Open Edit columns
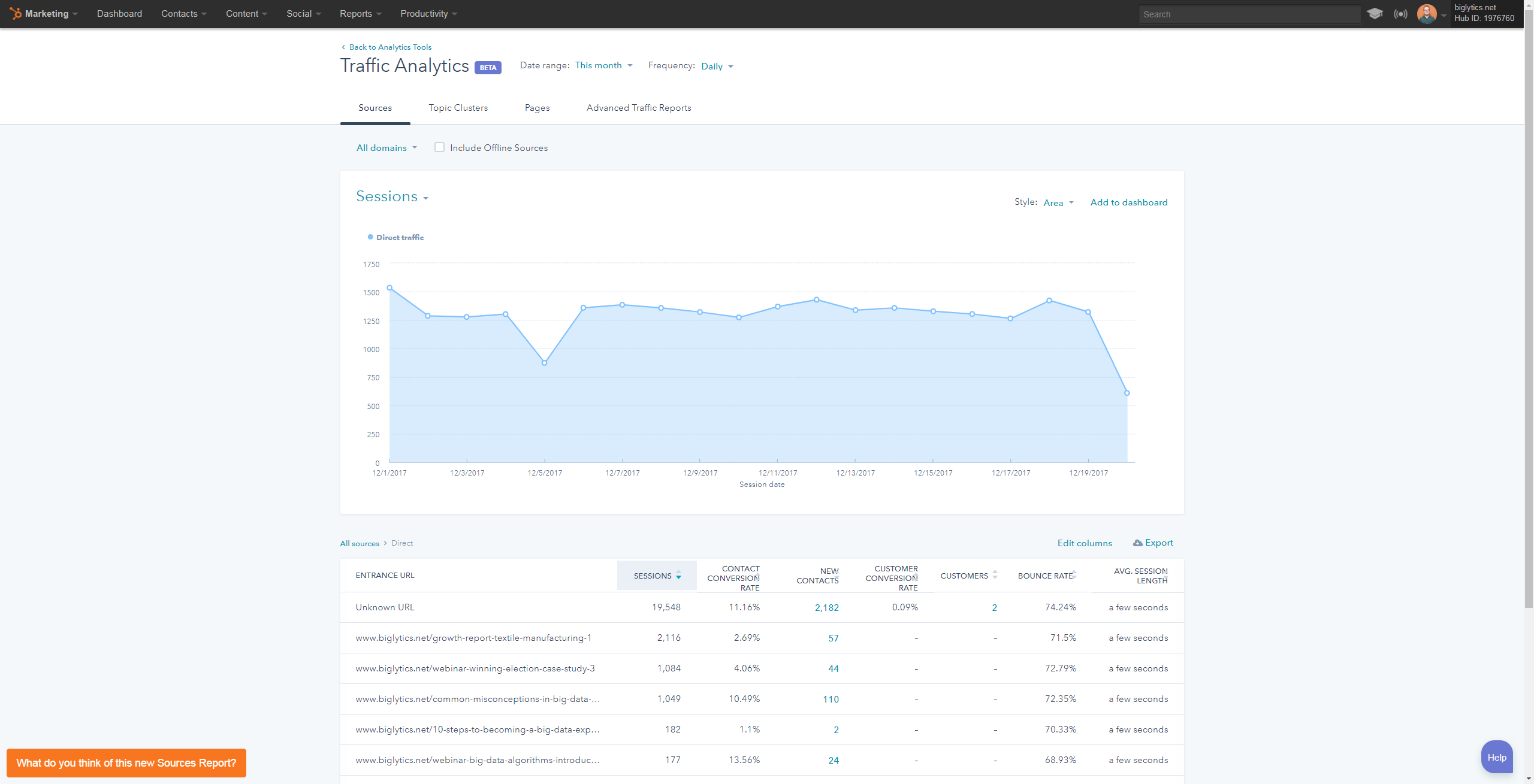This screenshot has height=784, width=1534. coord(1084,543)
